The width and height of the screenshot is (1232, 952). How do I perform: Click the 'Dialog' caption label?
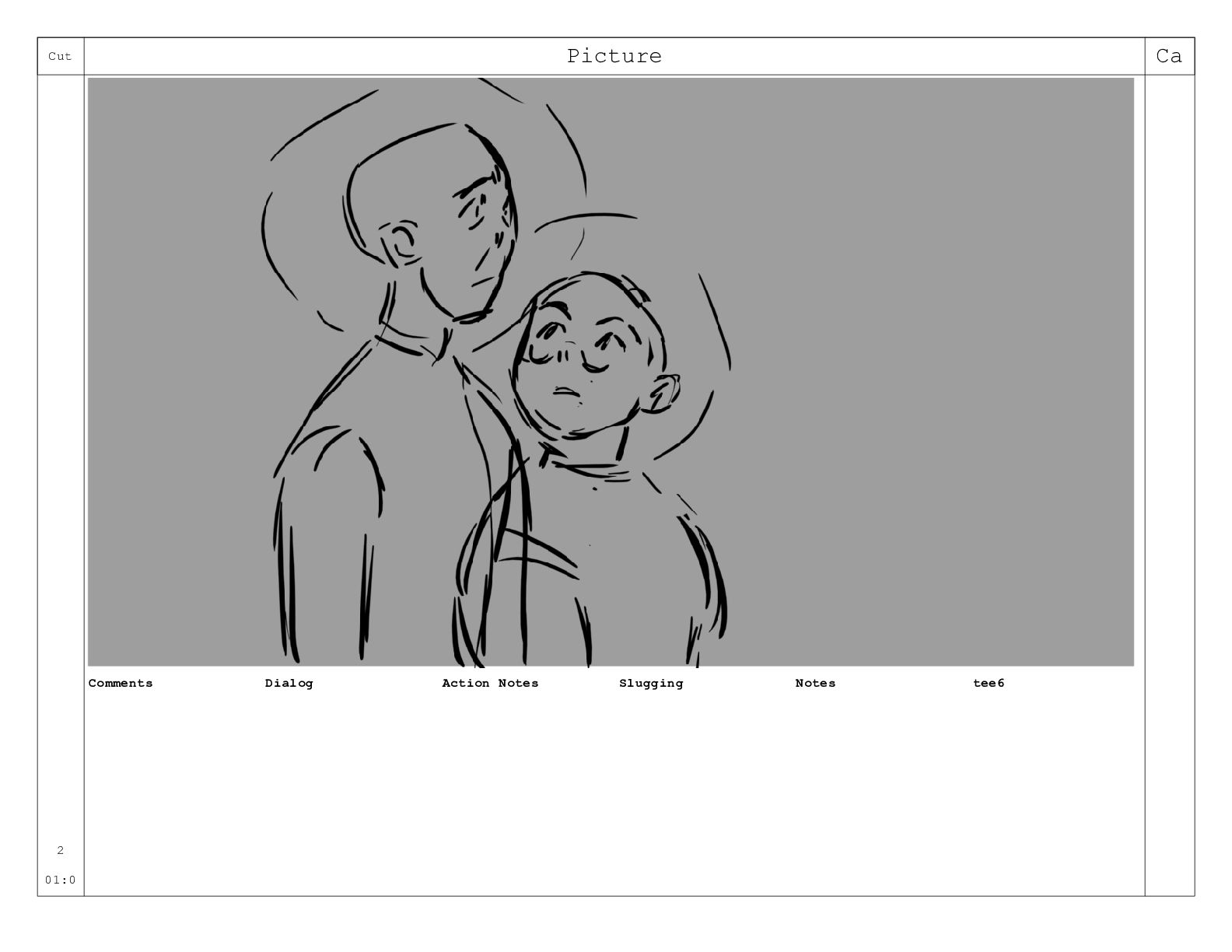pos(289,683)
